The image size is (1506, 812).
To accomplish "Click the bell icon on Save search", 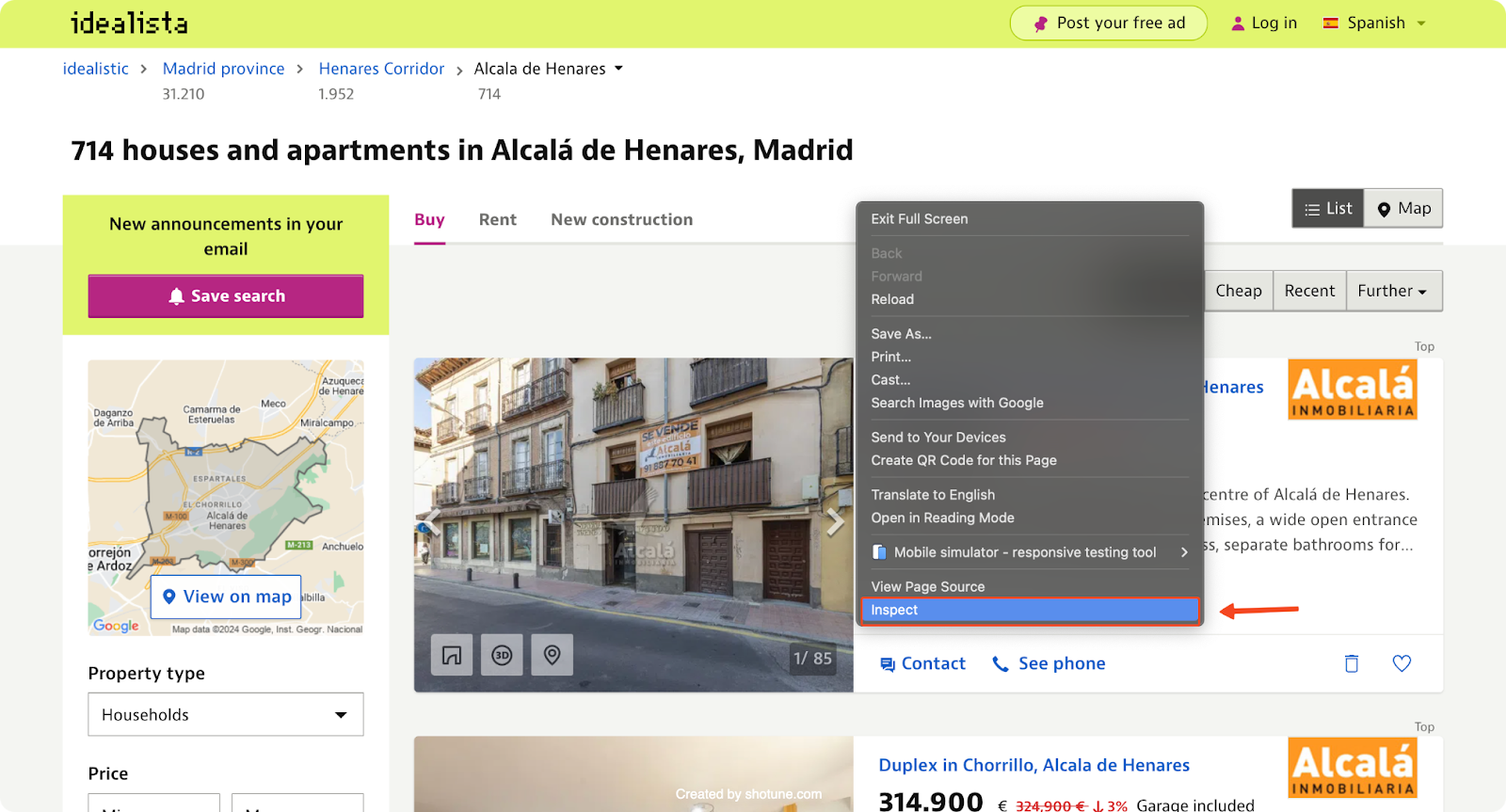I will [x=176, y=296].
